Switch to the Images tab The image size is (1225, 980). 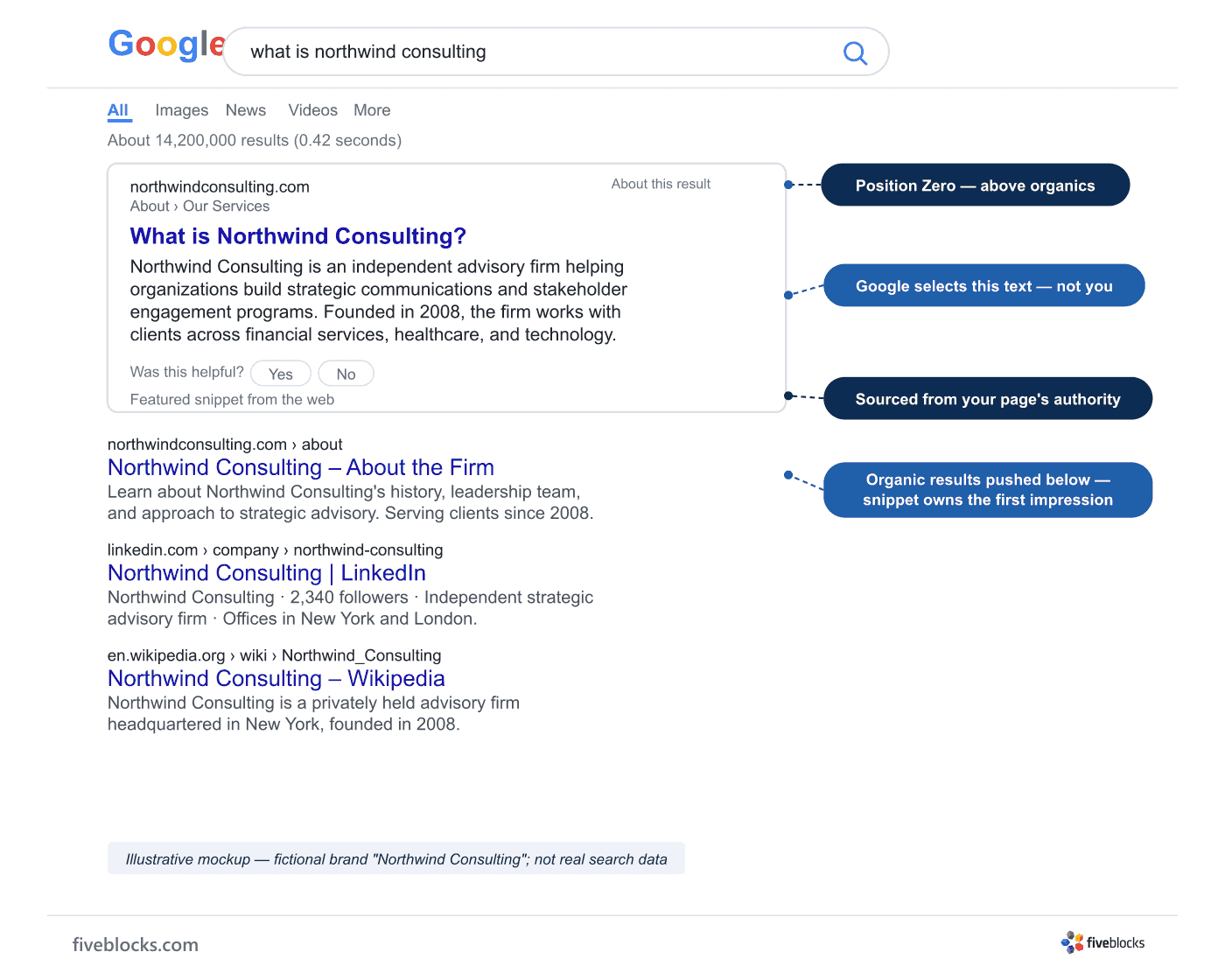coord(182,110)
